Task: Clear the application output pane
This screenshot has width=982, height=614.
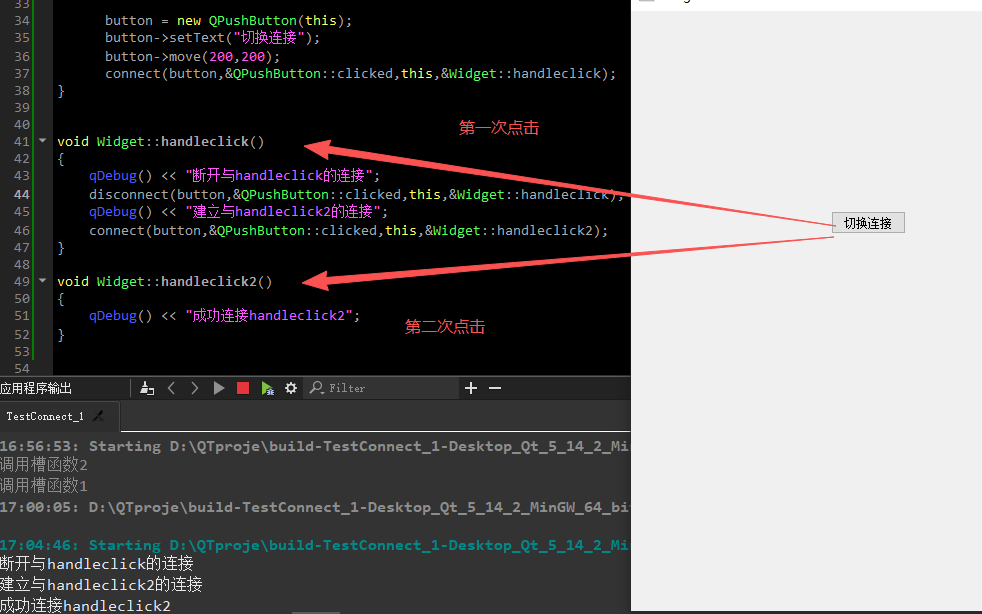Action: click(147, 388)
